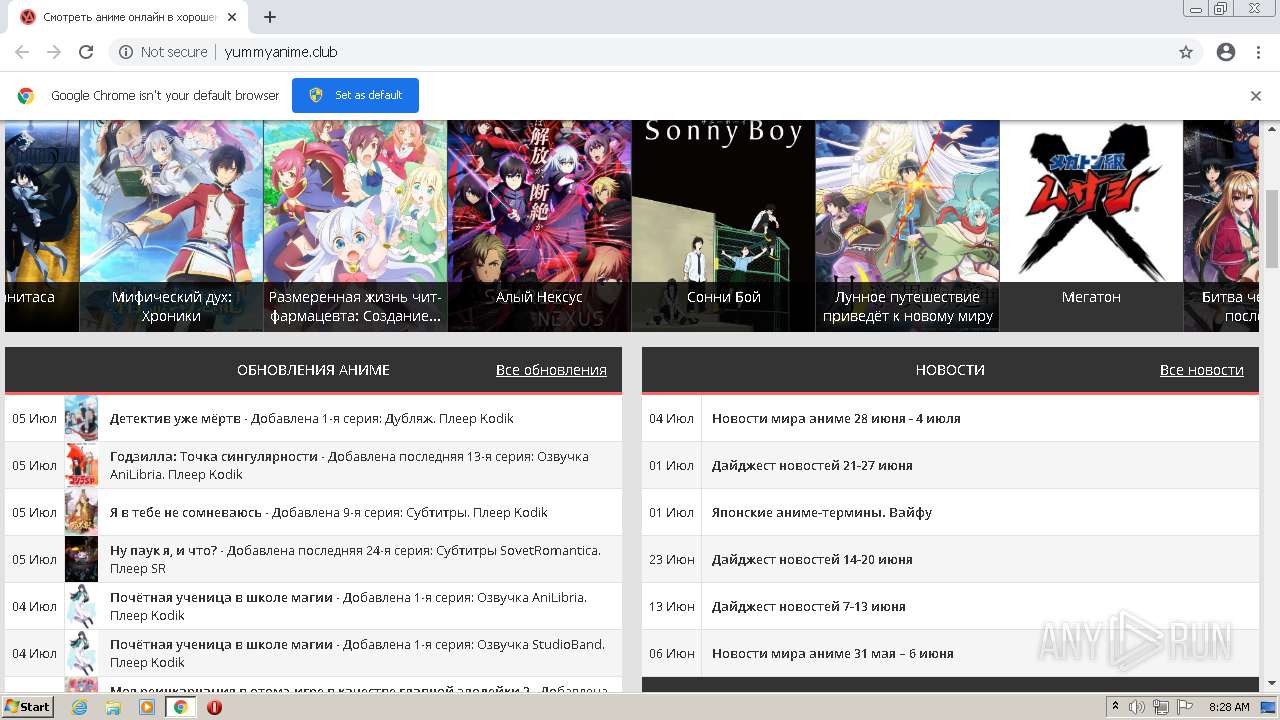Click the page scrollbar down arrow
The height and width of the screenshot is (720, 1280).
(1272, 683)
